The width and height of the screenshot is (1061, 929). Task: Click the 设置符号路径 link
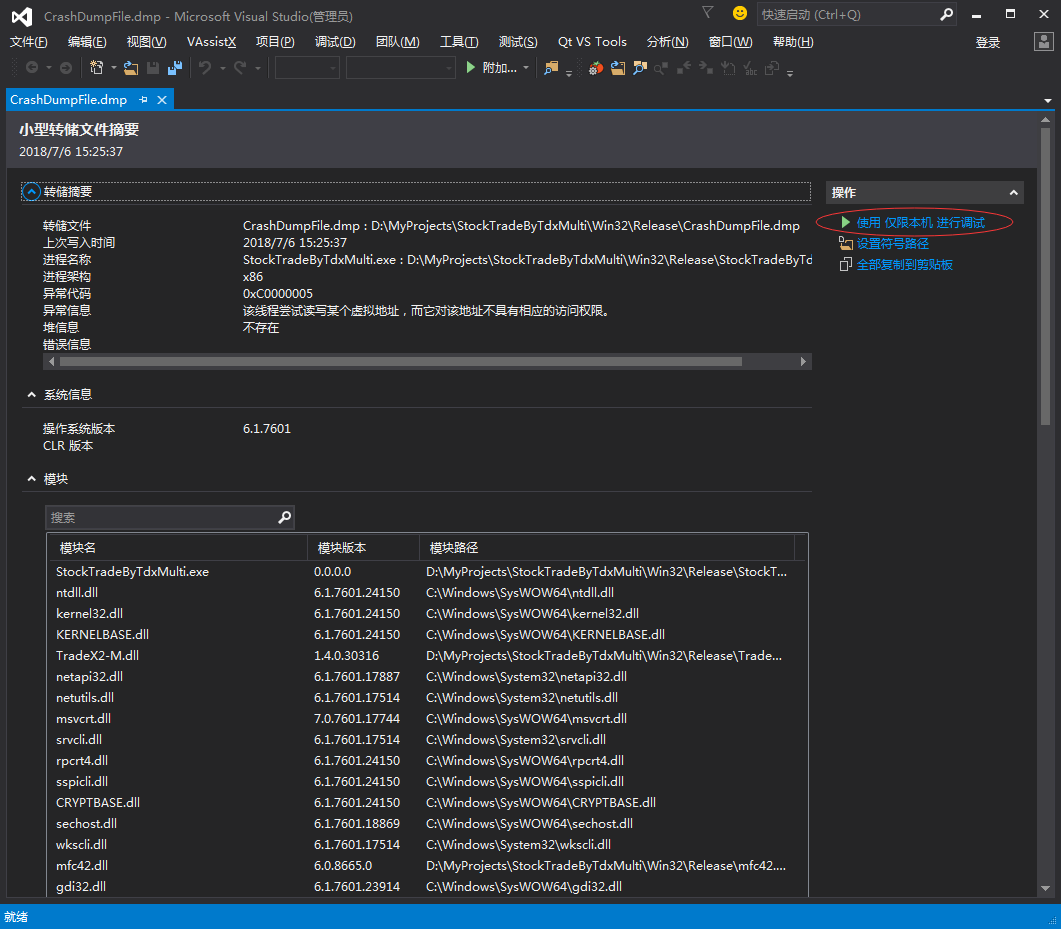pos(893,244)
